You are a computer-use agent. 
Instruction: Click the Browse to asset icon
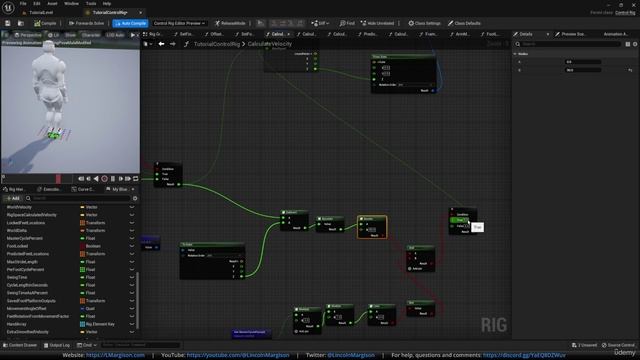pos(21,23)
